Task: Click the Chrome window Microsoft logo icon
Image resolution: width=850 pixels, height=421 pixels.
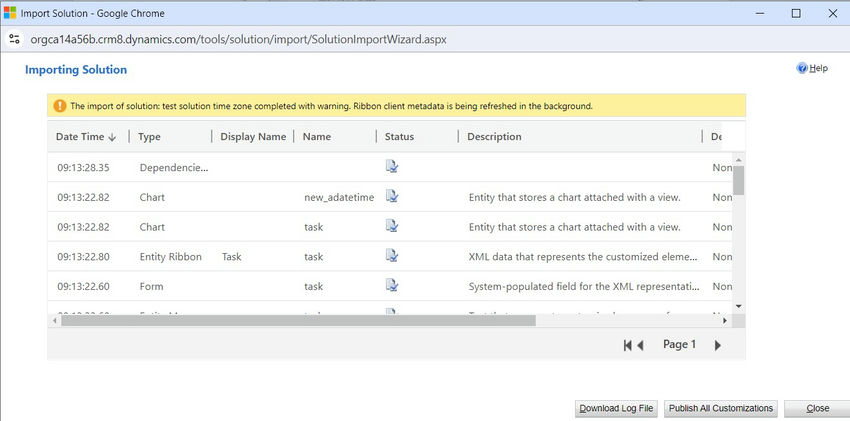Action: [x=10, y=12]
